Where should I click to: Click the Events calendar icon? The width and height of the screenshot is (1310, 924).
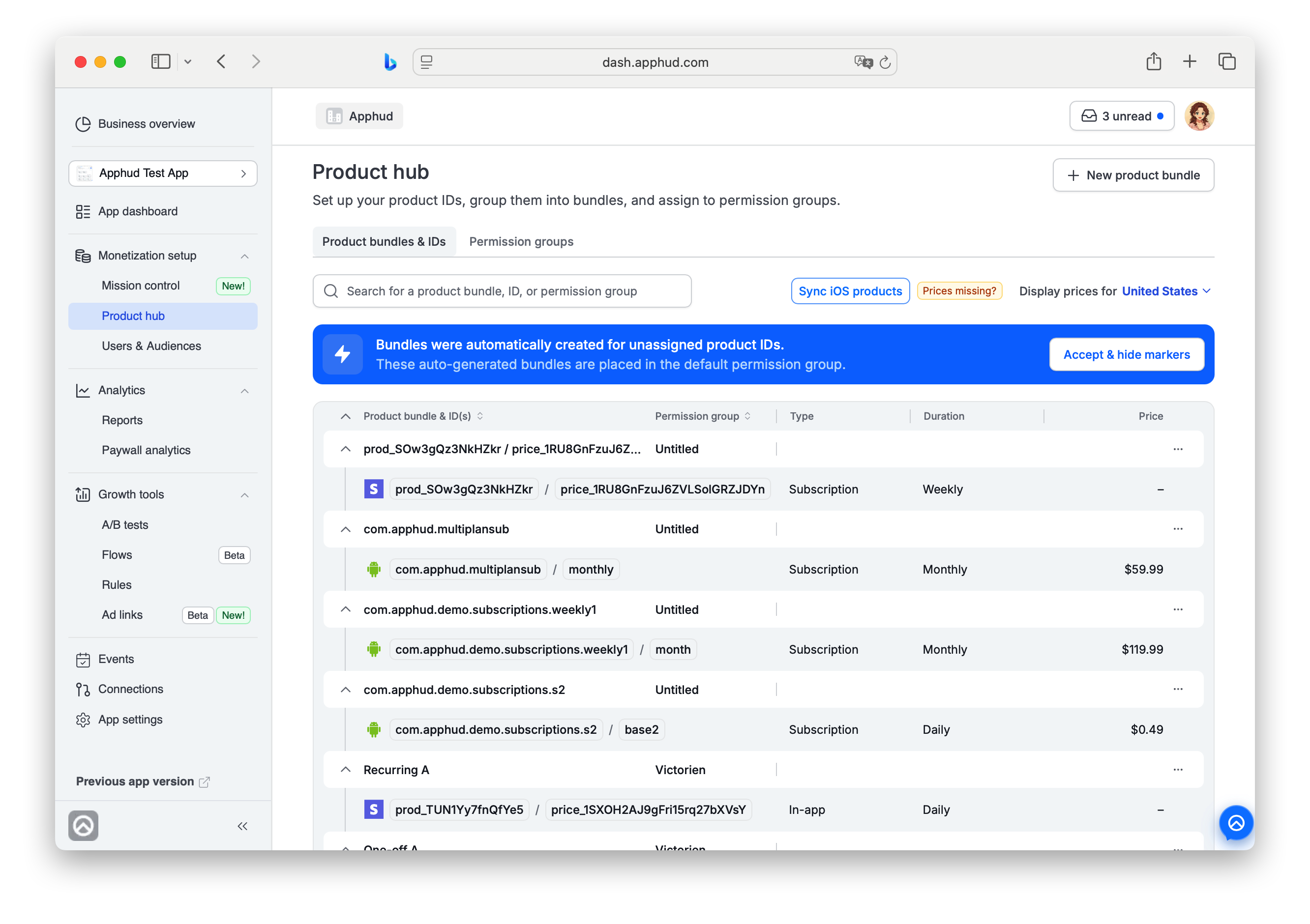click(83, 660)
